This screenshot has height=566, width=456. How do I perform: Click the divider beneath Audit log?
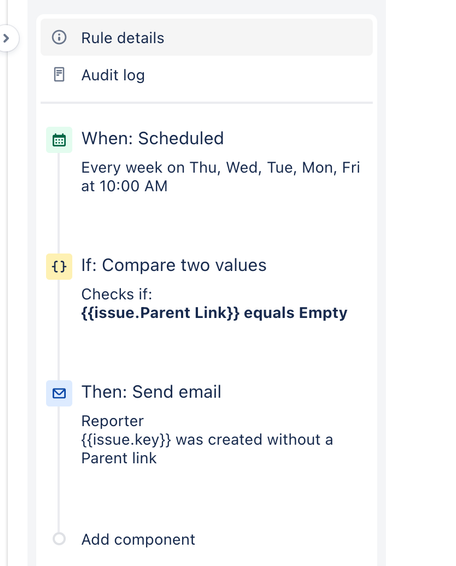coord(207,103)
